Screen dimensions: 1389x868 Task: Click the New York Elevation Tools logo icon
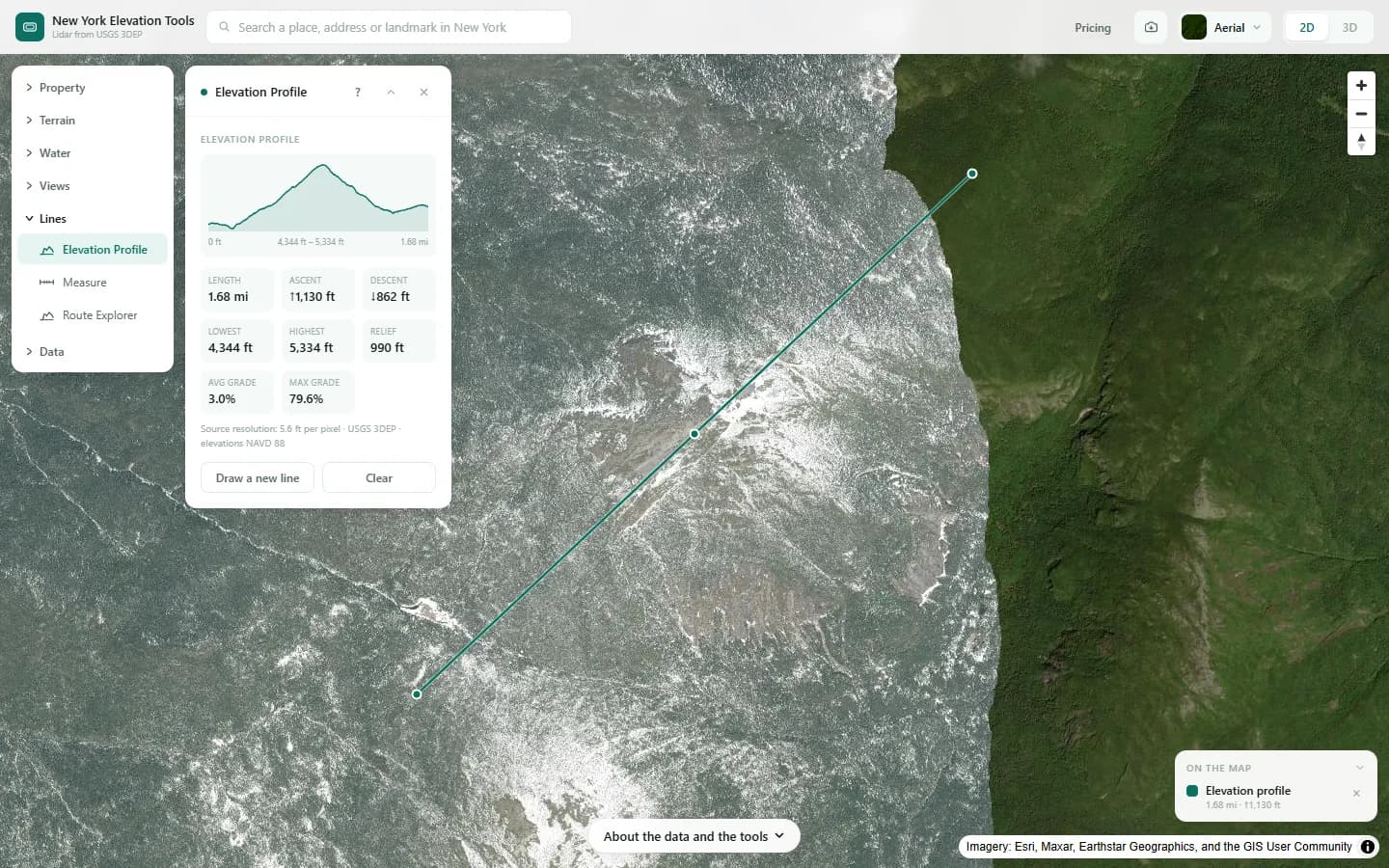tap(30, 27)
